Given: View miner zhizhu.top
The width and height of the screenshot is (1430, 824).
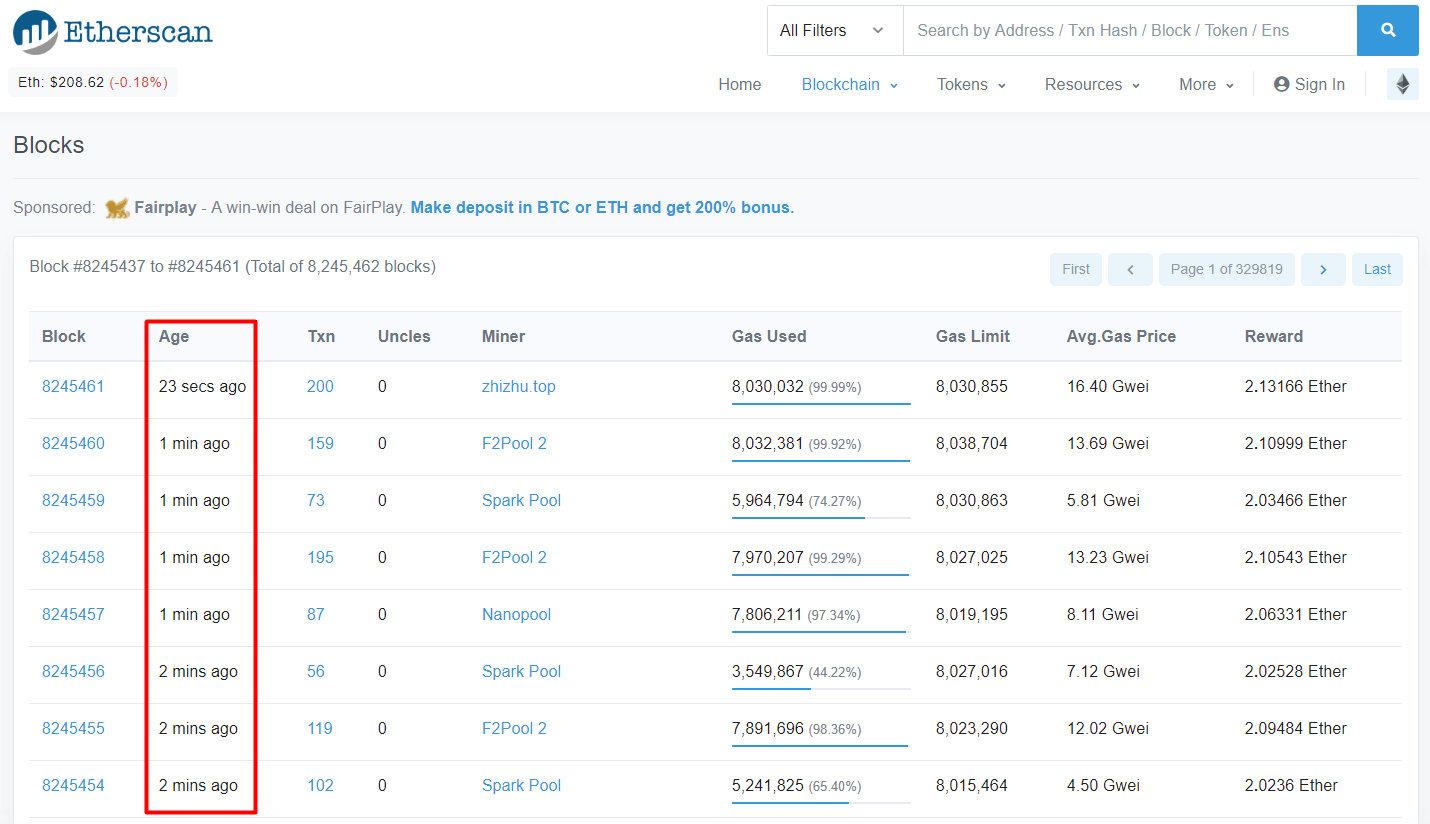Looking at the screenshot, I should click(x=518, y=386).
